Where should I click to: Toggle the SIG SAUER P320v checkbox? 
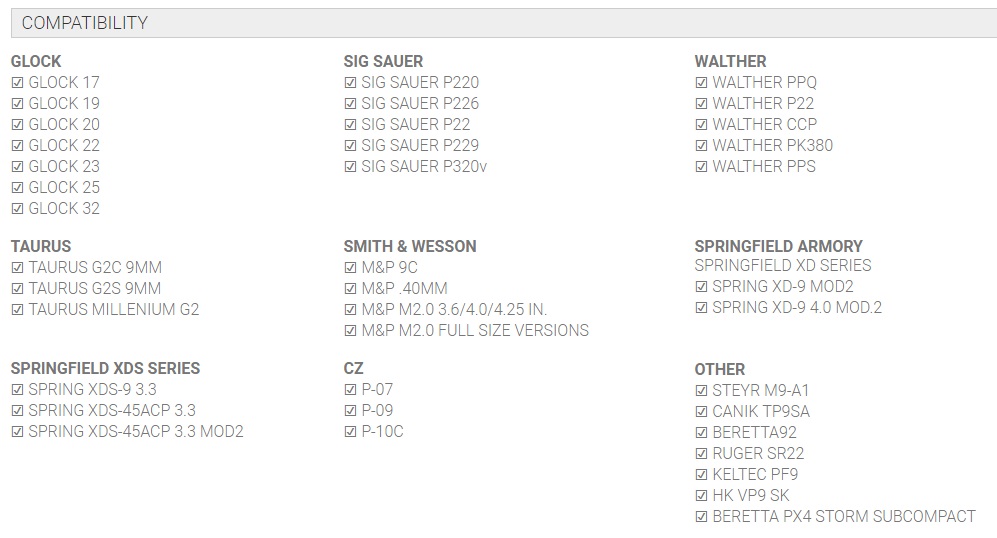[350, 167]
